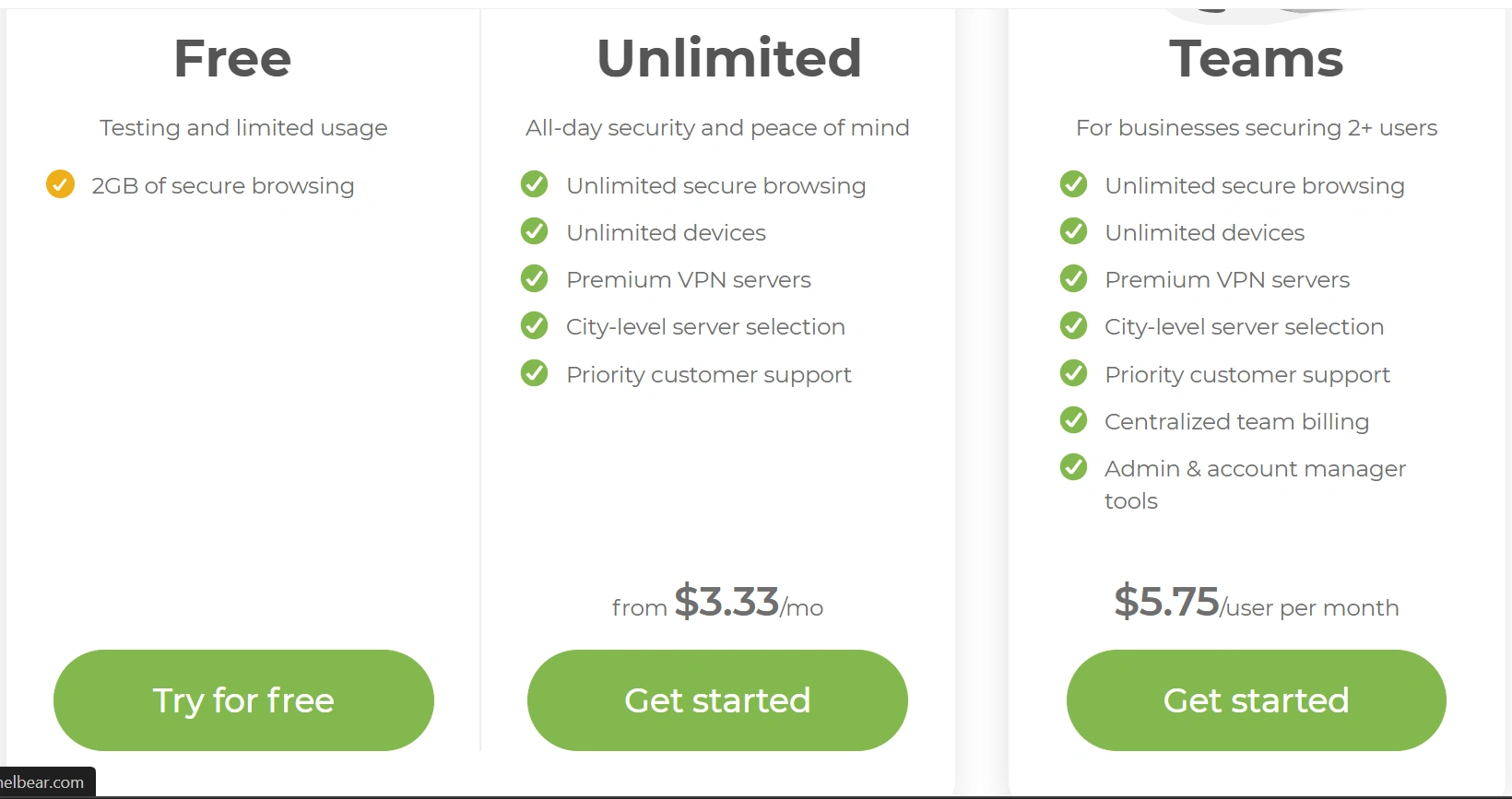Image resolution: width=1512 pixels, height=799 pixels.
Task: Click the $3.33/mo price text
Action: click(726, 603)
